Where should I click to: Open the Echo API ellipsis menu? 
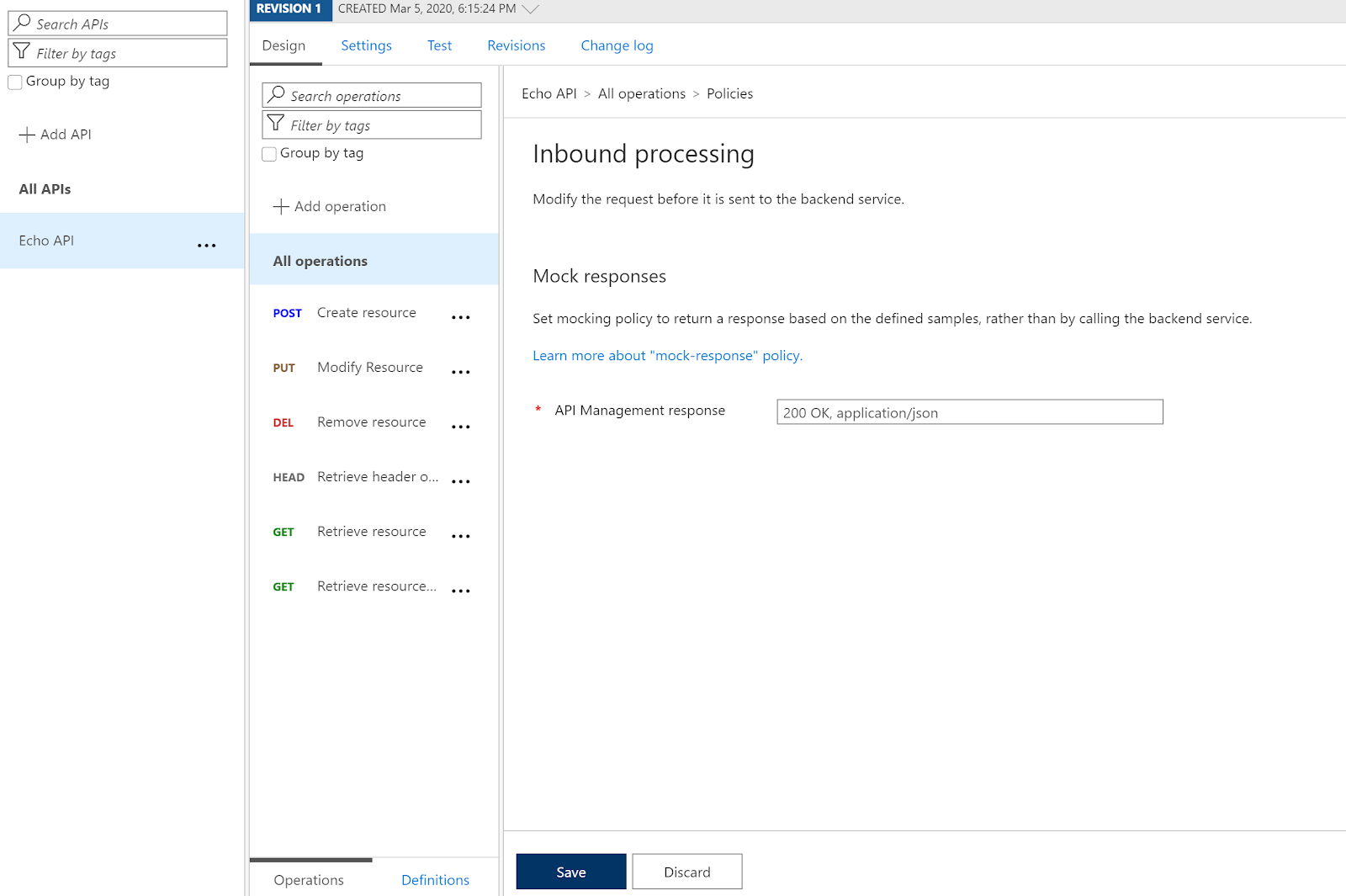tap(206, 246)
